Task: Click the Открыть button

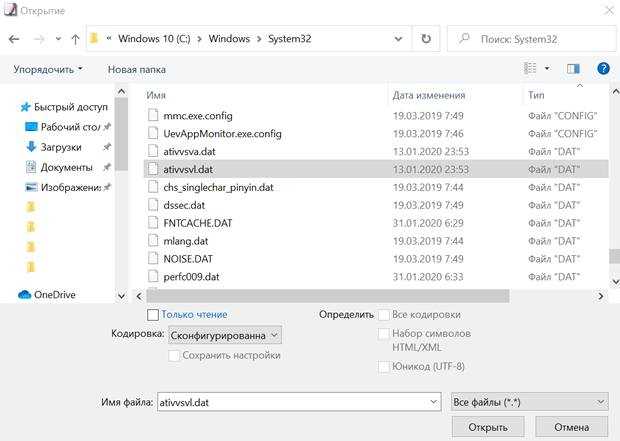Action: pyautogui.click(x=488, y=427)
